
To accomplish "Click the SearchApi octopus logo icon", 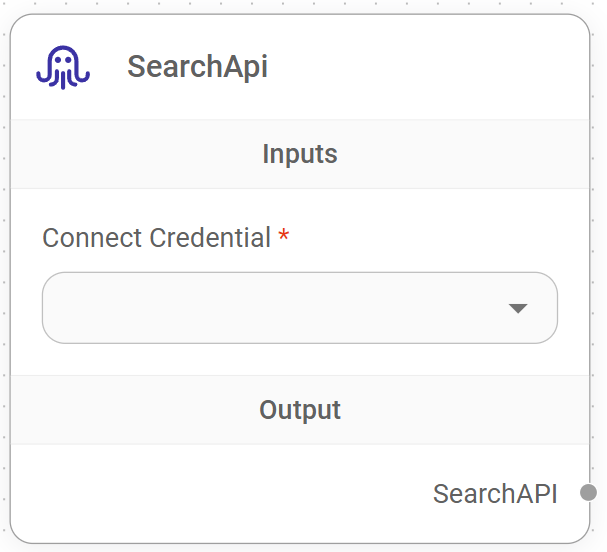I will [x=63, y=67].
